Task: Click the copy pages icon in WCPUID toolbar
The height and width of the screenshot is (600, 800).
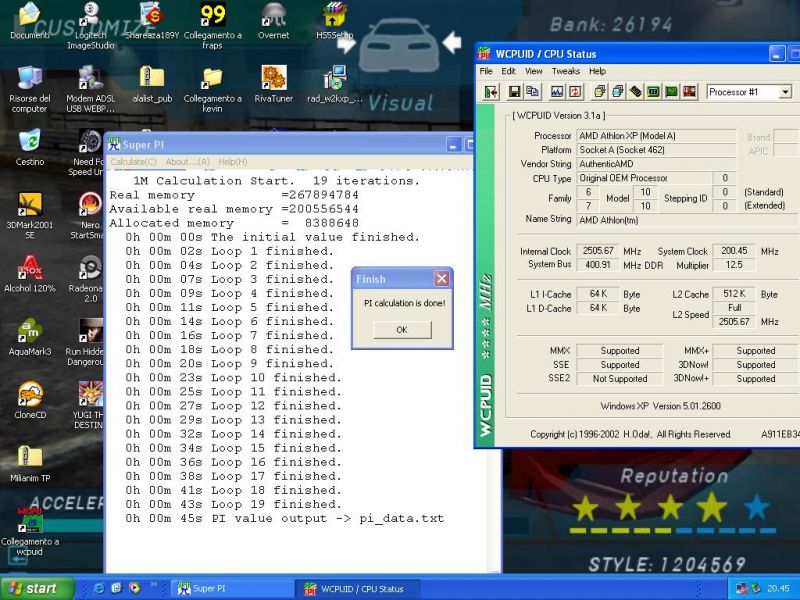Action: 532,92
